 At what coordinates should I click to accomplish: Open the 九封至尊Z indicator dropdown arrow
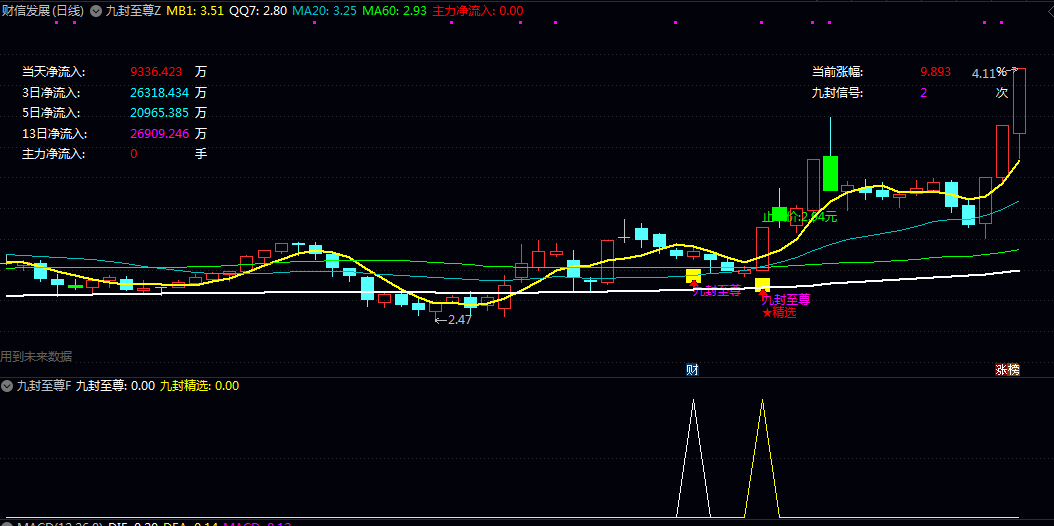95,11
